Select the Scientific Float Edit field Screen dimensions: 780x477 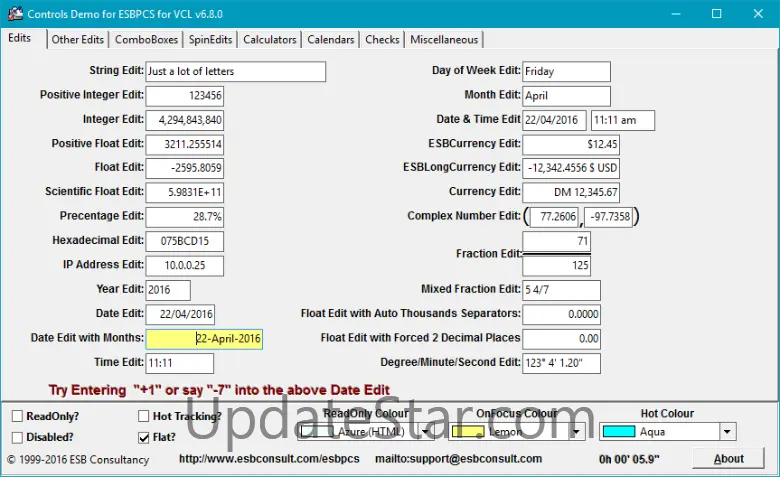(x=185, y=192)
